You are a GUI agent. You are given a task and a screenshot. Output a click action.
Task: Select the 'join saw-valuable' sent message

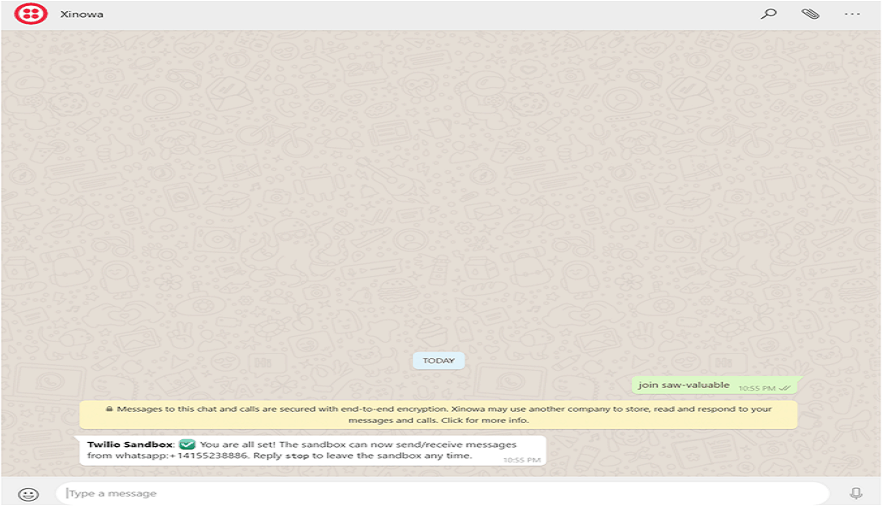click(x=685, y=385)
